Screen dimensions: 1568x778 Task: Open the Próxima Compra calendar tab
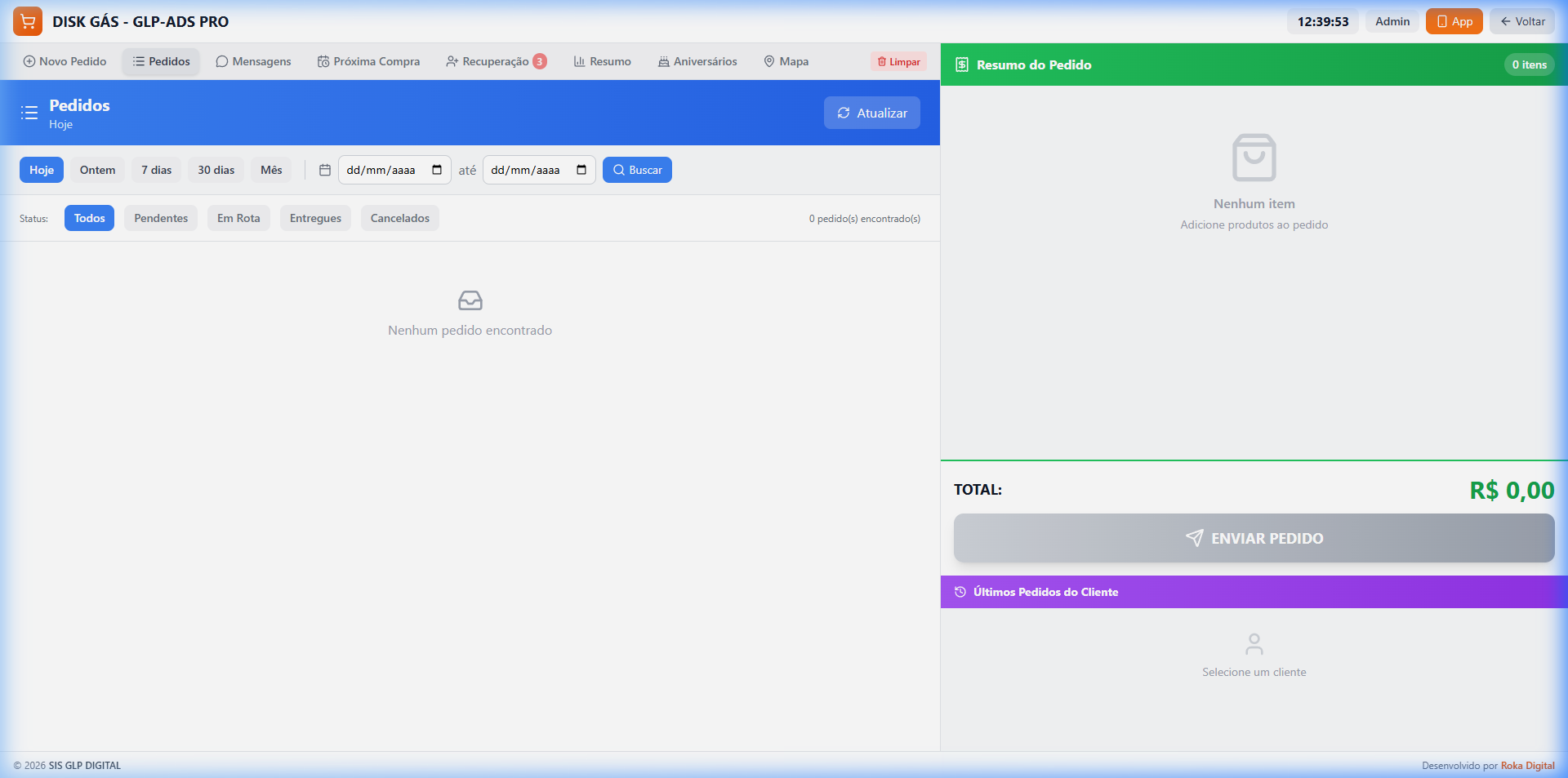368,61
